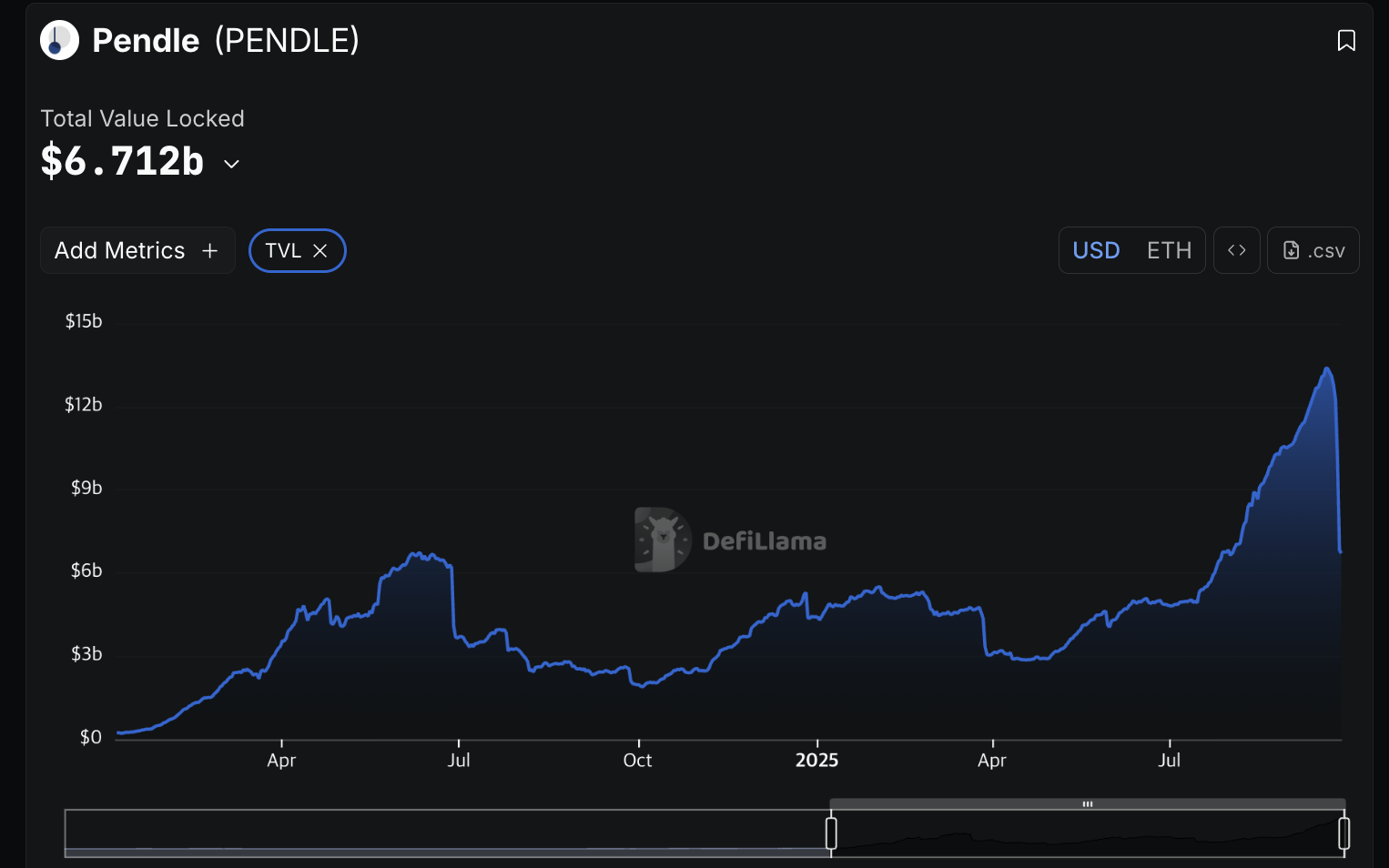Click the $0 y-axis label

click(91, 737)
